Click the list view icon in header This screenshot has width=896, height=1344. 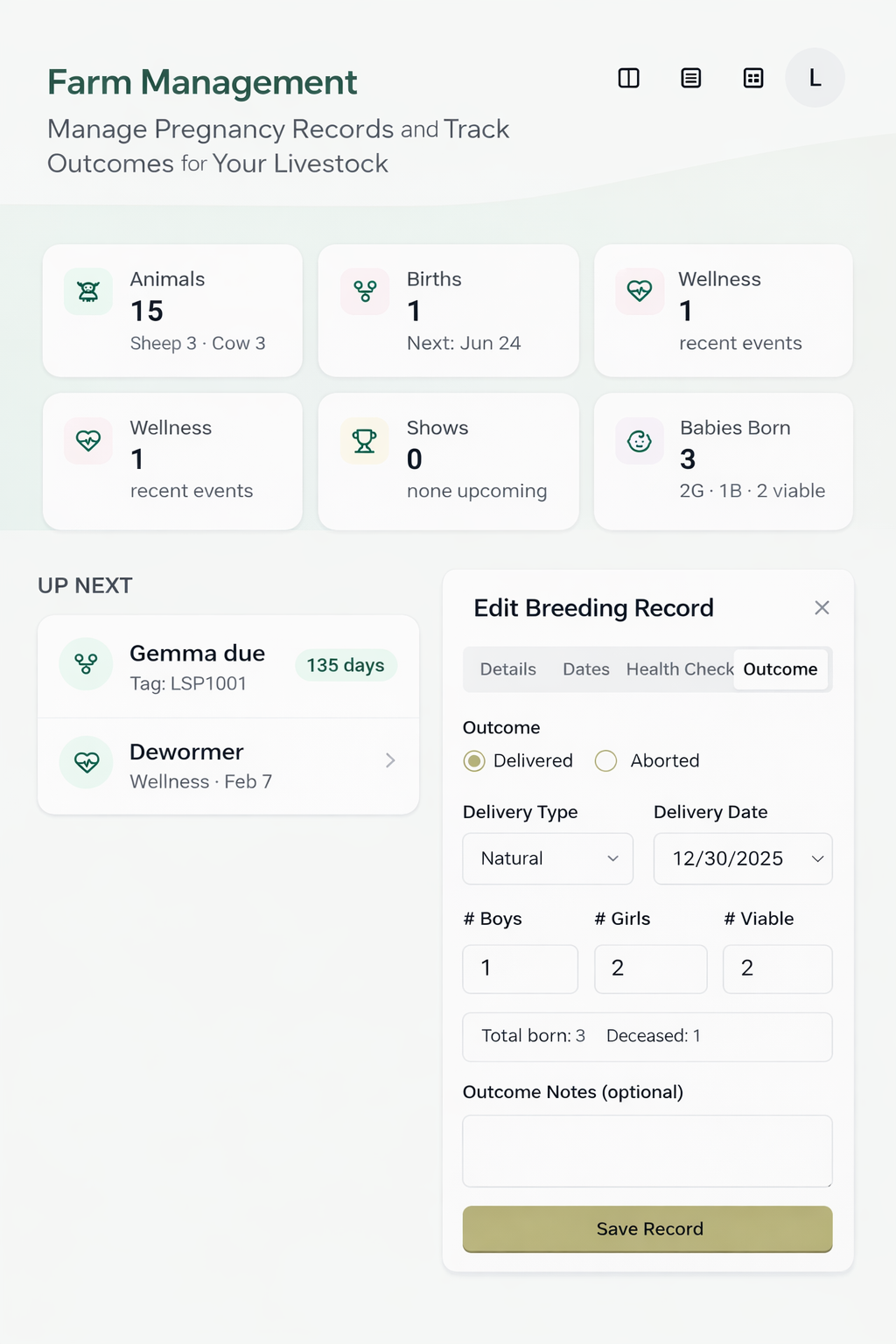pyautogui.click(x=691, y=79)
